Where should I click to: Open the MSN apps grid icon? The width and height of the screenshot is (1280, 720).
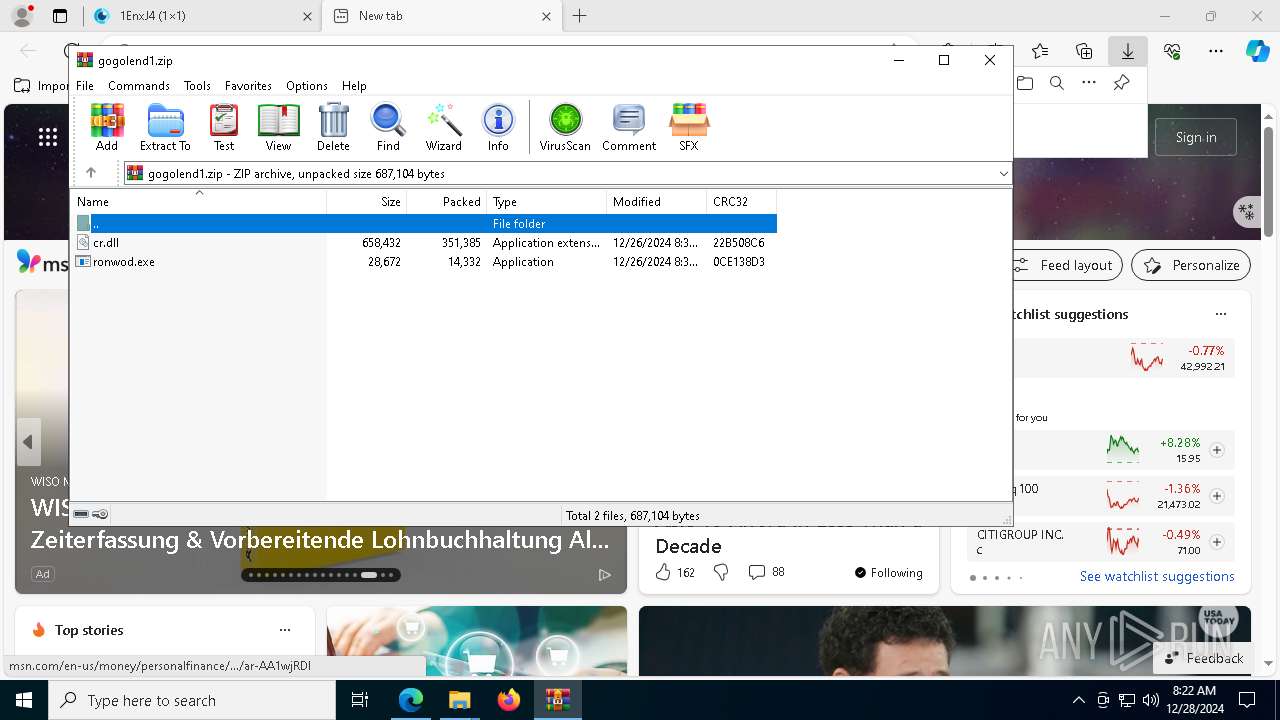coord(48,137)
